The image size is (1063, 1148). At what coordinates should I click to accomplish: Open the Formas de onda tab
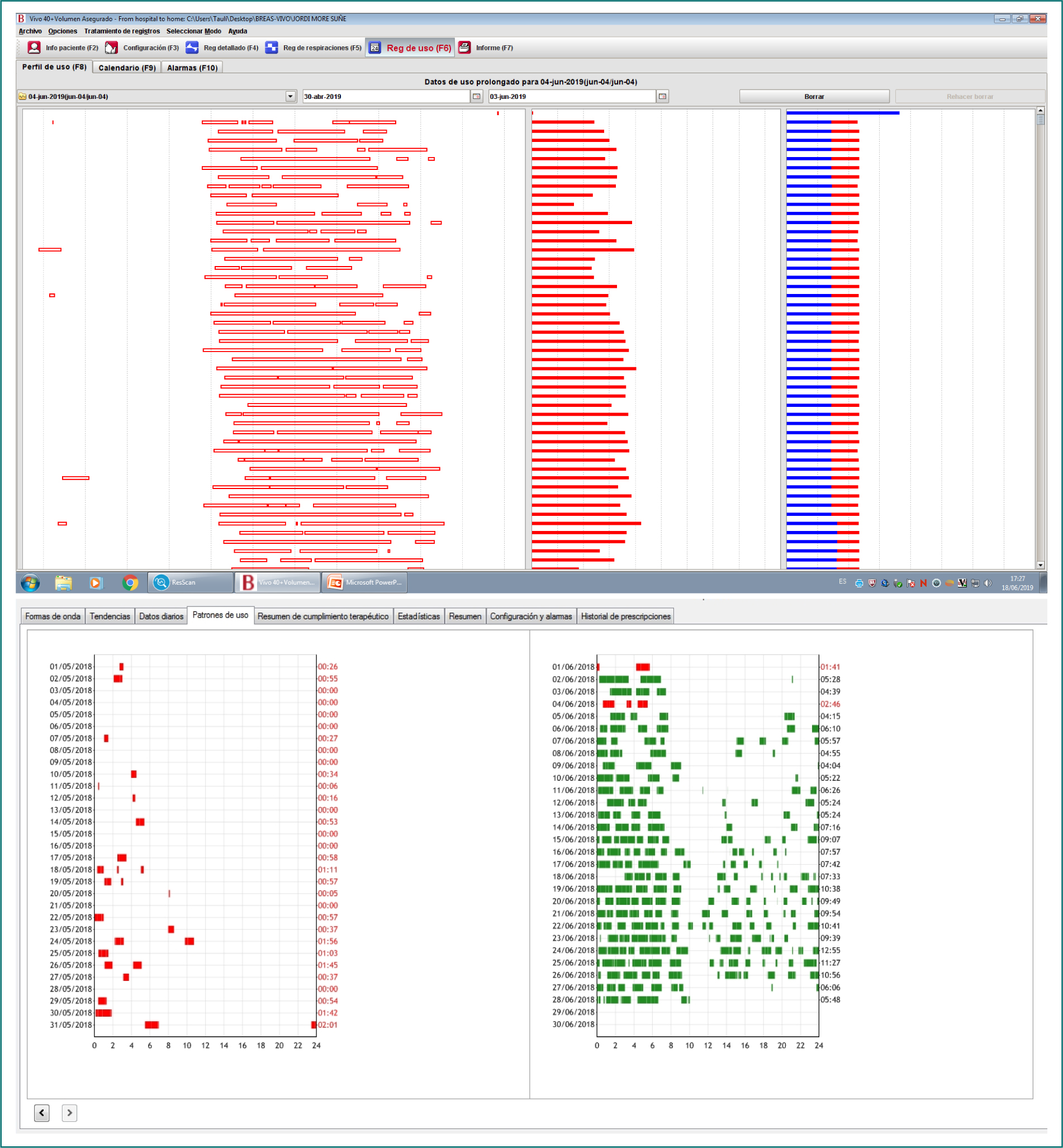pos(53,616)
